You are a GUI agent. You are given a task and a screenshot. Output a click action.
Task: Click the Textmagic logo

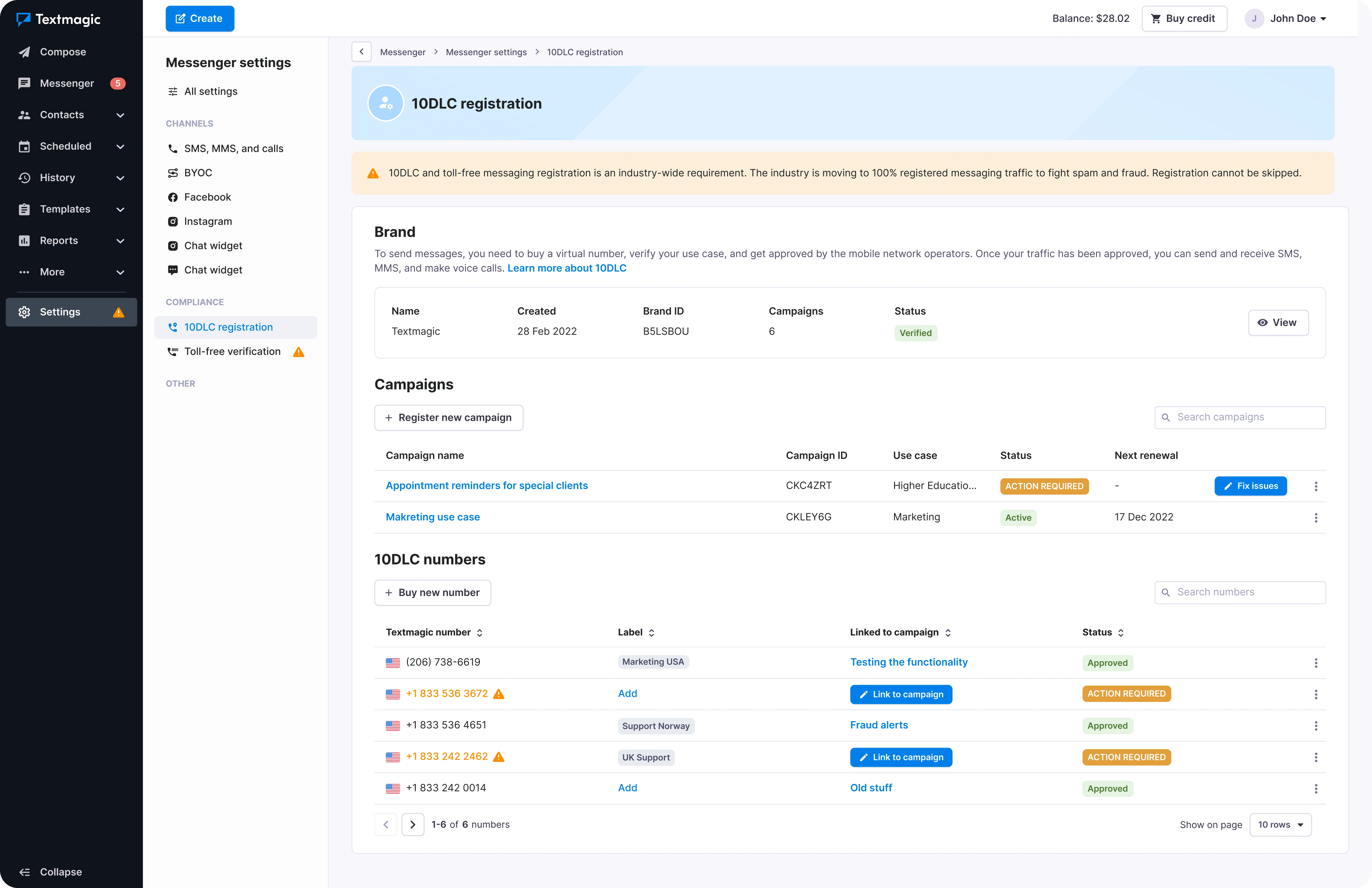click(58, 19)
